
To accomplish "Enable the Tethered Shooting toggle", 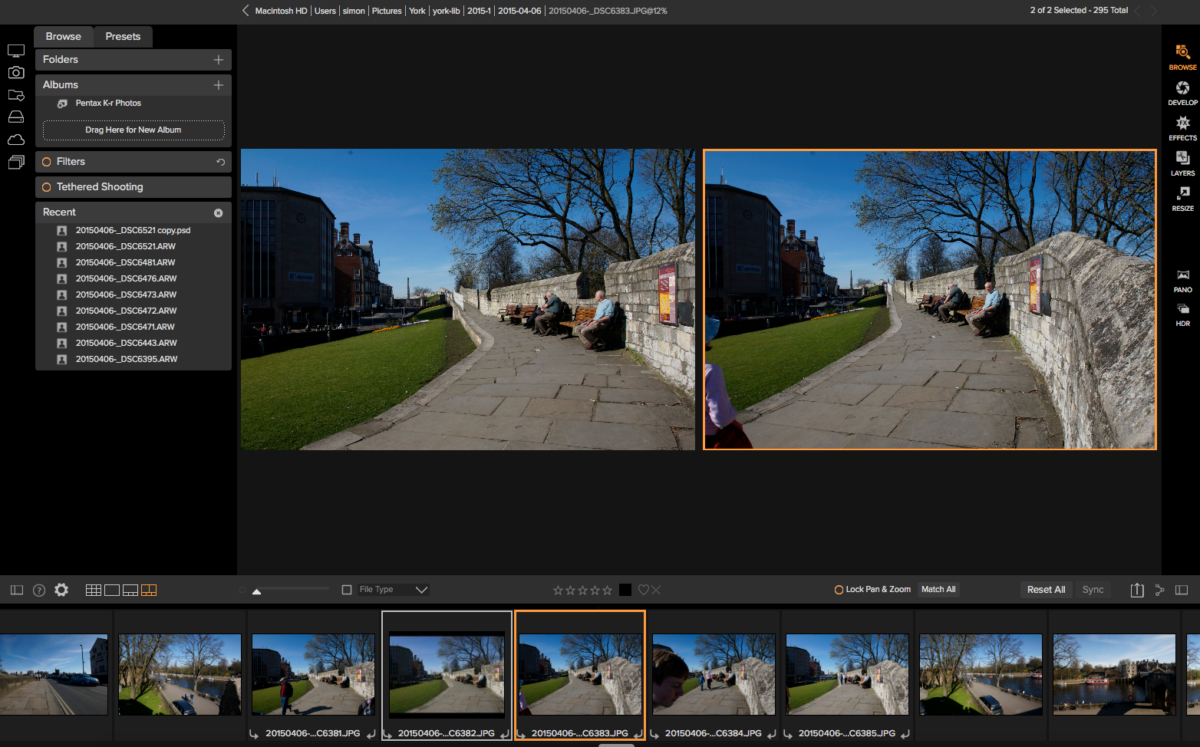I will [x=46, y=187].
